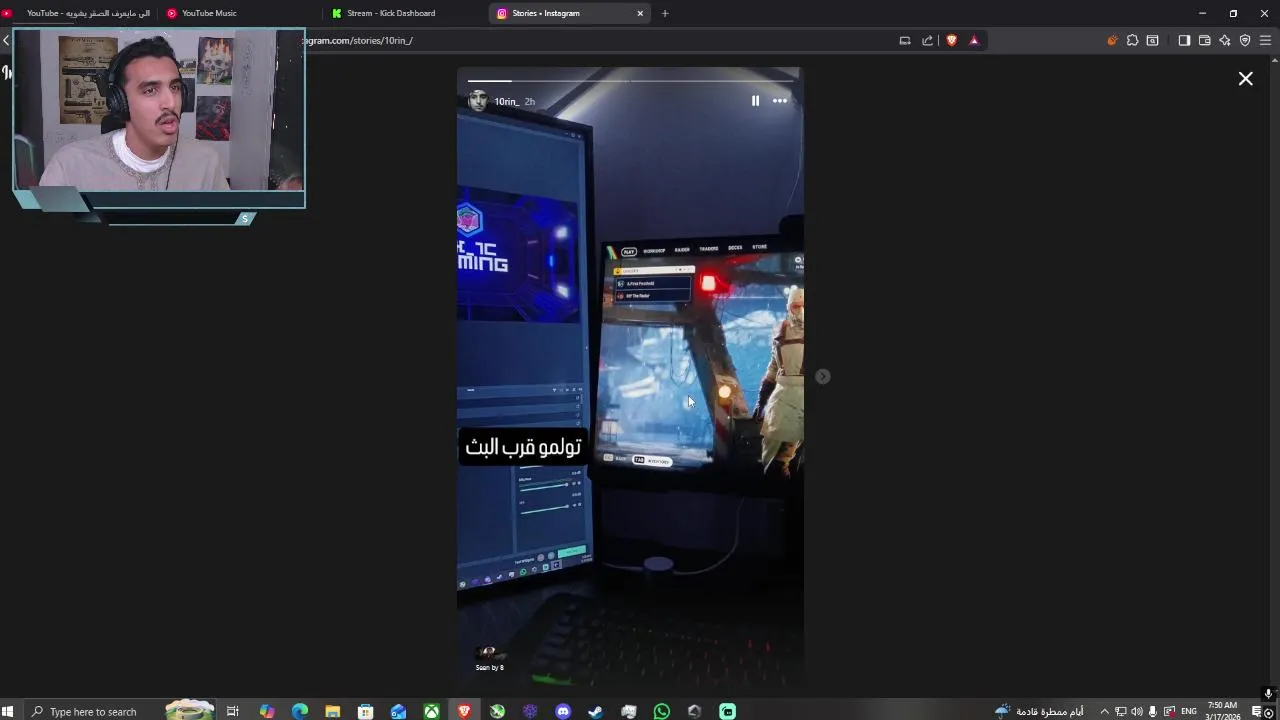Open the extensions puzzle icon
This screenshot has width=1280, height=720.
click(x=1132, y=40)
